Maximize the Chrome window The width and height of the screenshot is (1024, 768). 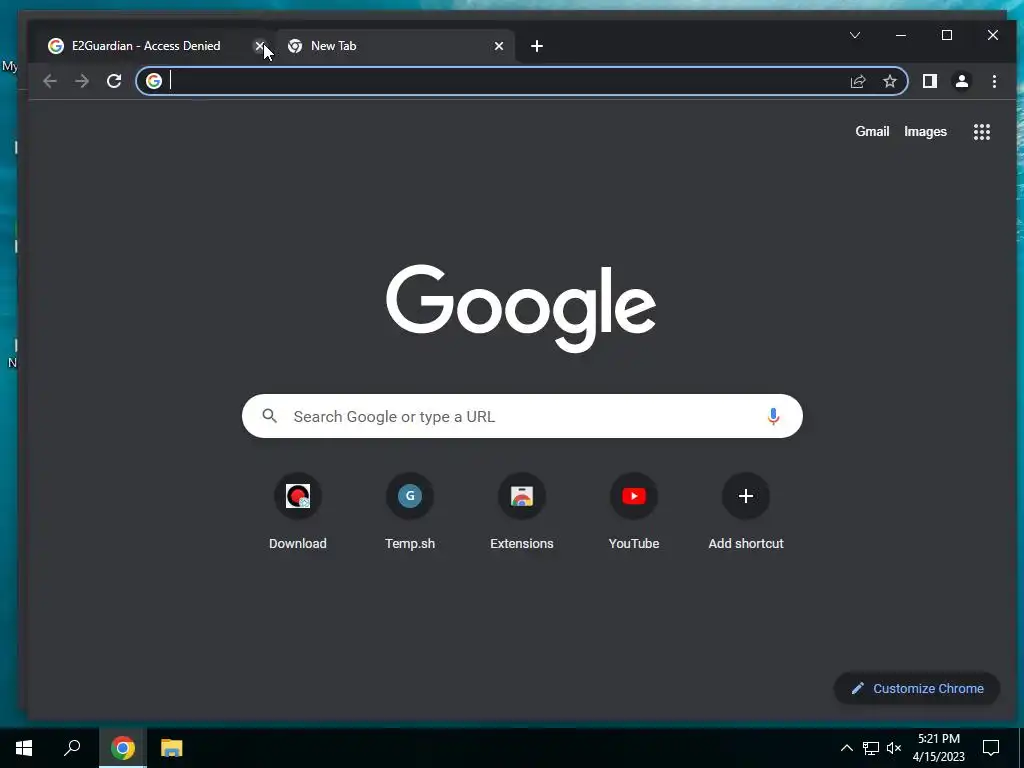pyautogui.click(x=946, y=35)
